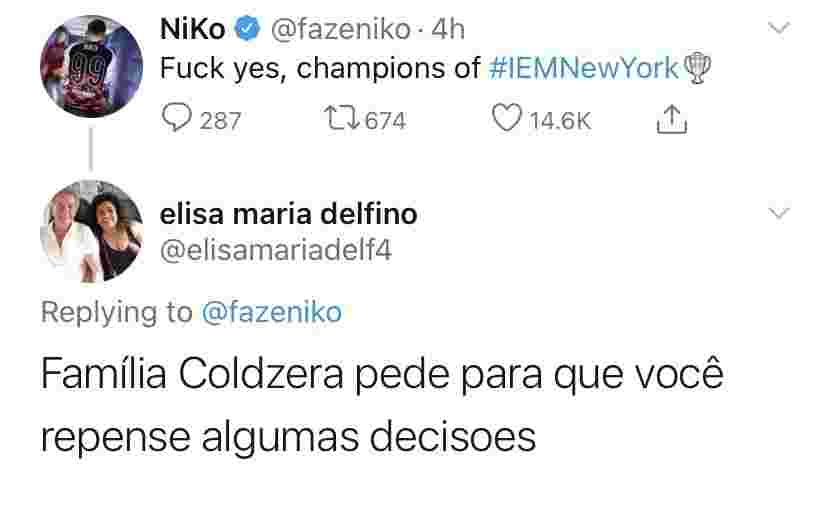Click the share upload icon

pos(669,120)
